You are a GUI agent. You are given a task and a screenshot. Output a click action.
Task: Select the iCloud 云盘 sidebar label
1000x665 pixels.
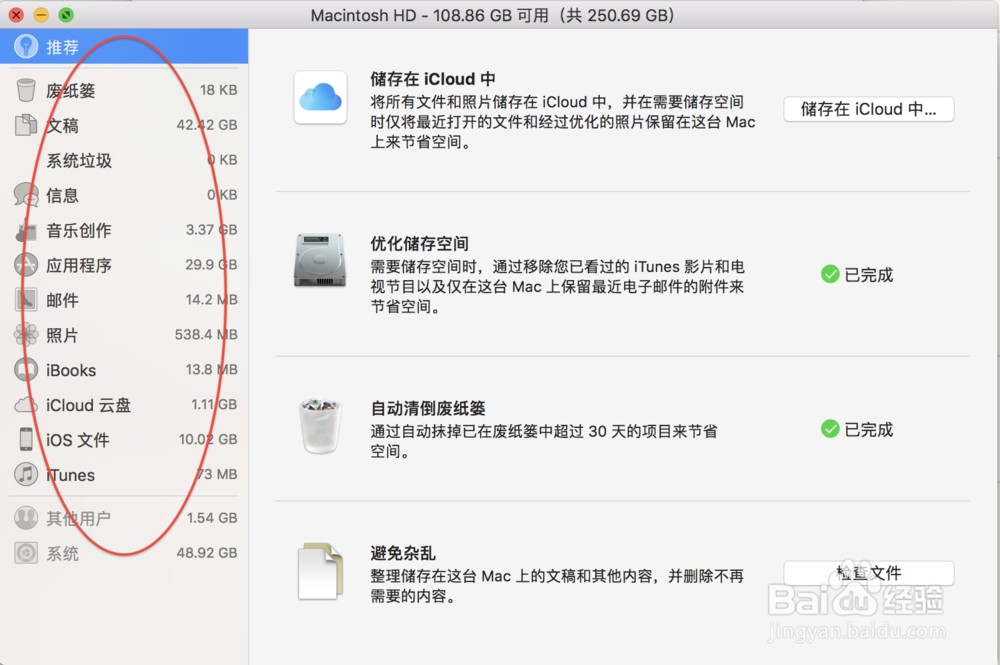(89, 405)
